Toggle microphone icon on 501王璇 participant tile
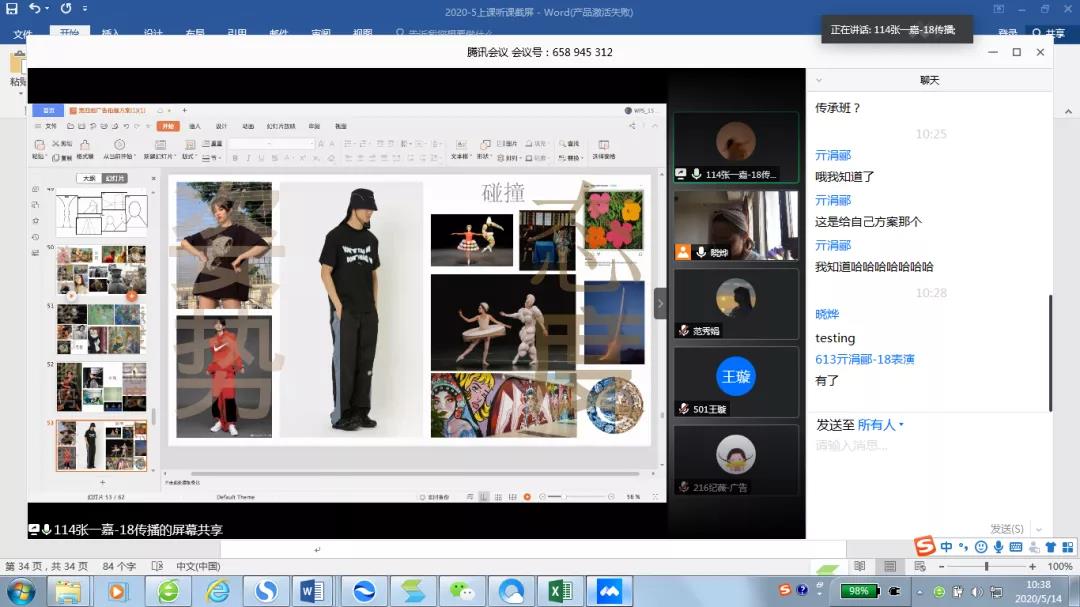Screen dimensions: 1080x607 (684, 409)
